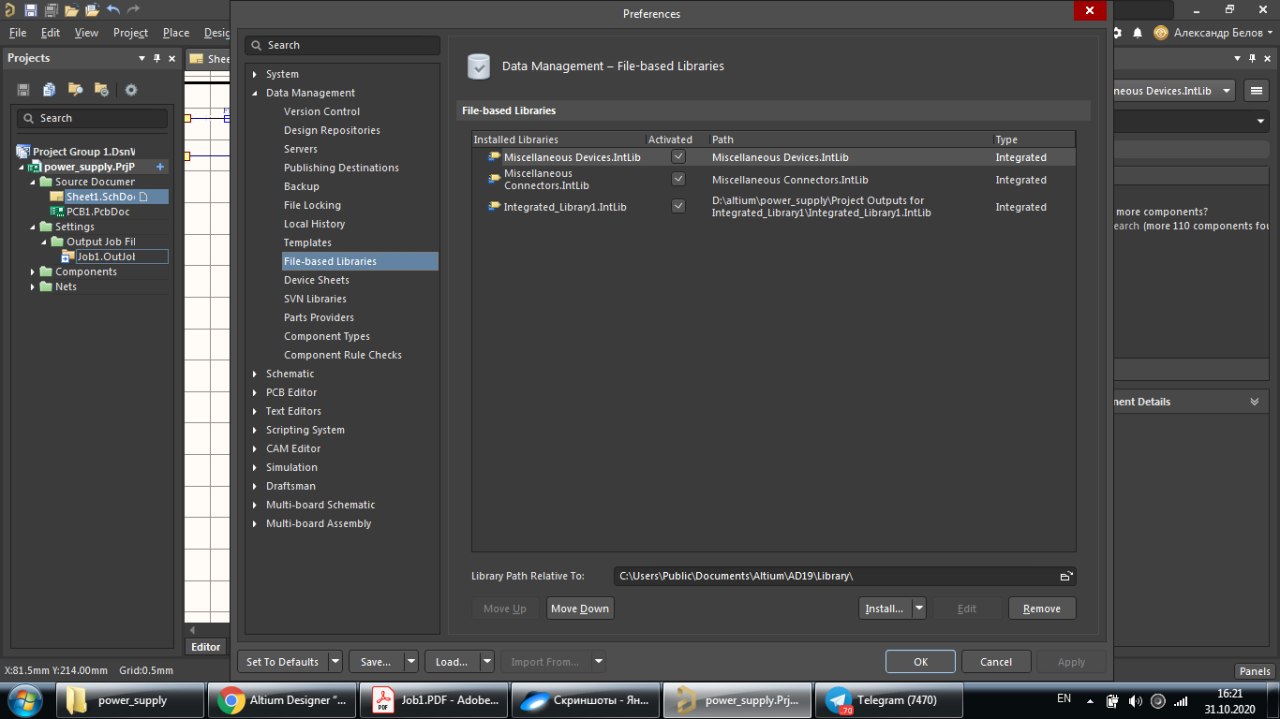Viewport: 1280px width, 719px height.
Task: Expand the Components folder in Projects tree
Action: pos(33,272)
